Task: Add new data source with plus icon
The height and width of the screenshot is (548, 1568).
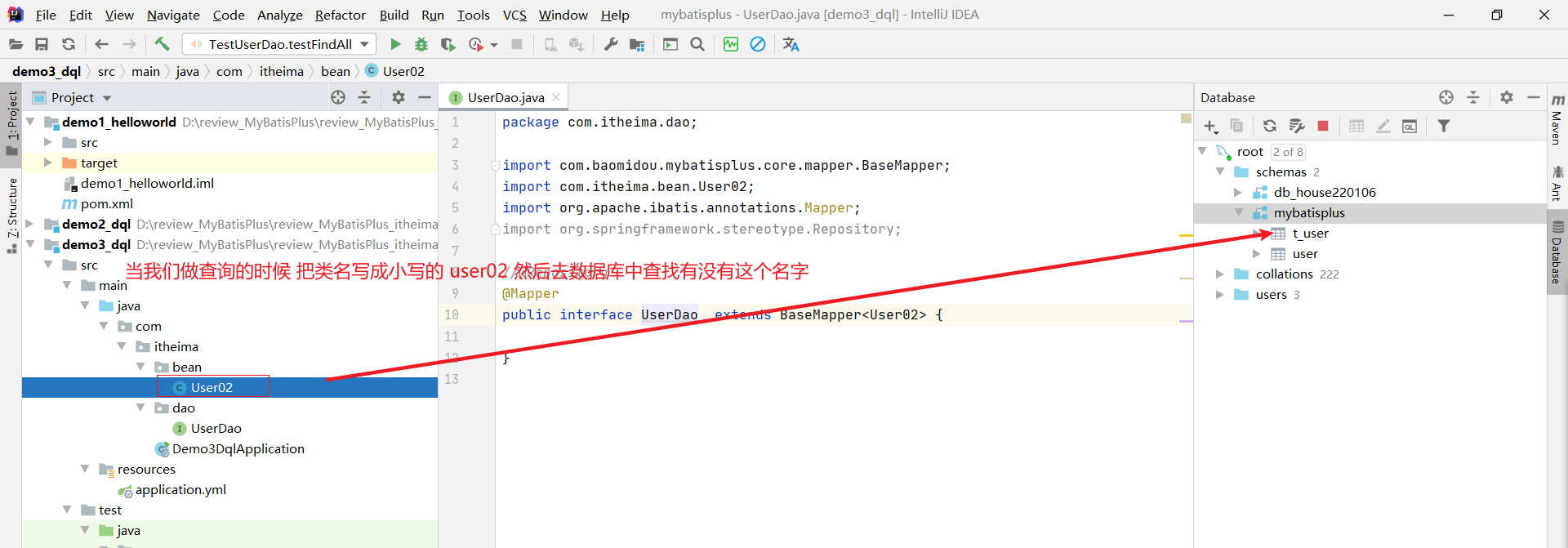Action: click(x=1211, y=127)
